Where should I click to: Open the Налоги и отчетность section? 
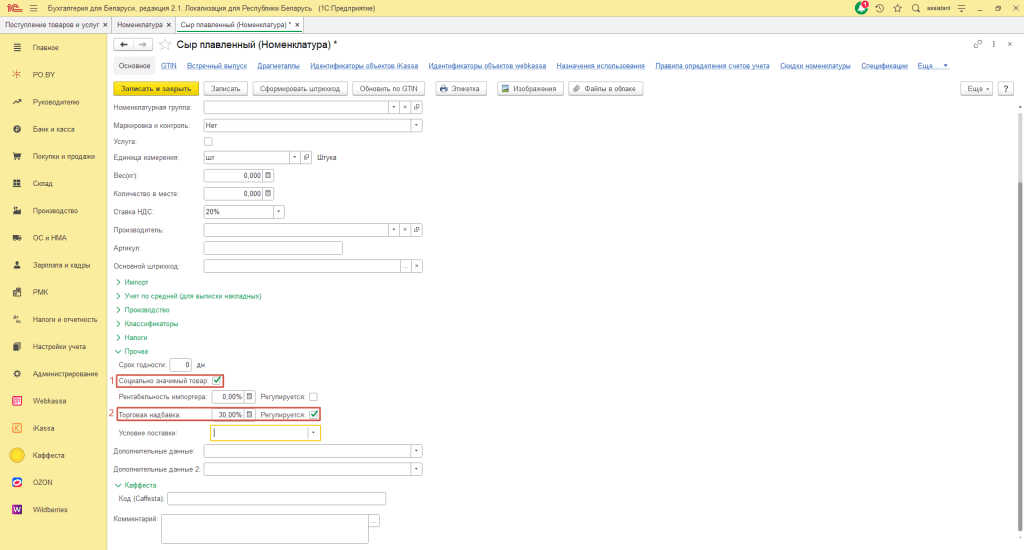coord(65,319)
